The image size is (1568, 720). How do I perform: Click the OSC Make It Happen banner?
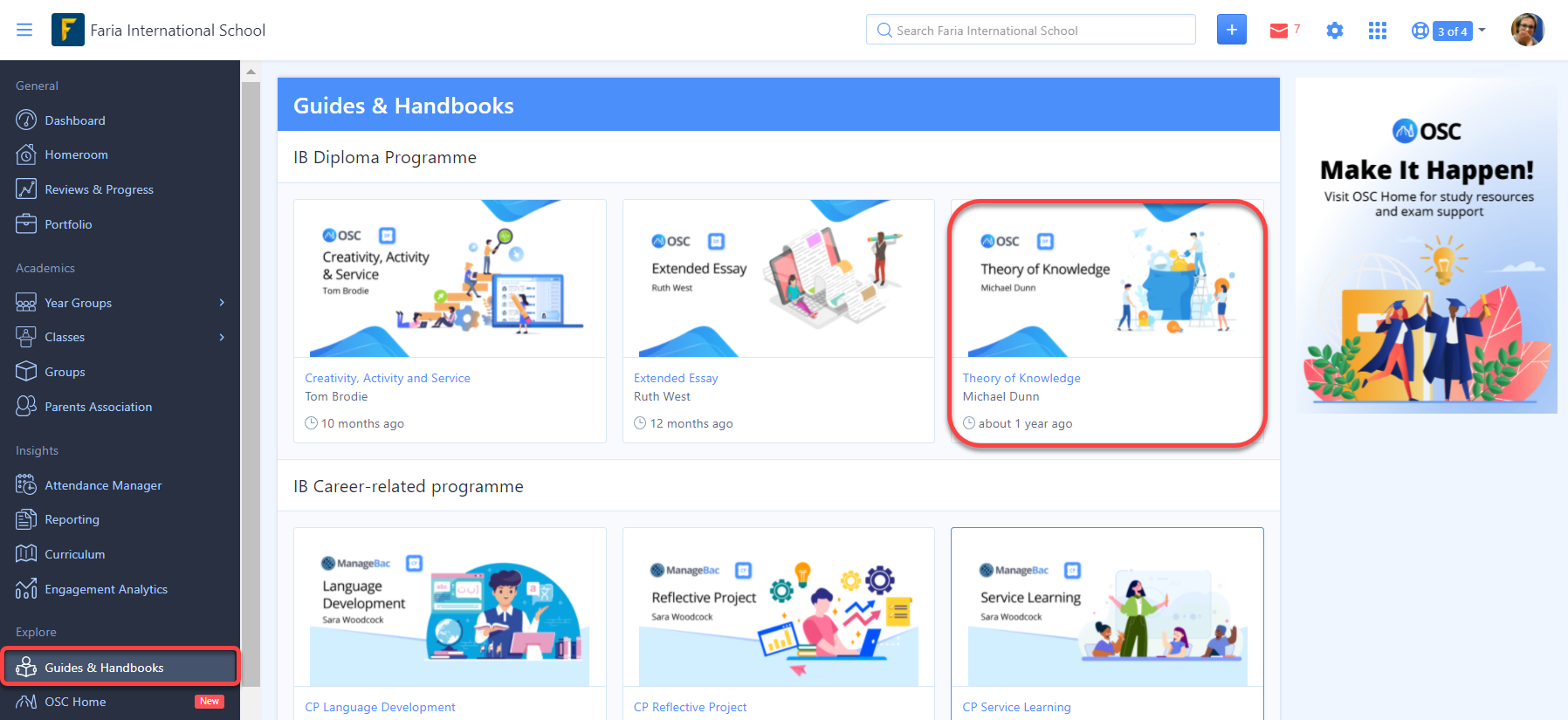1427,245
